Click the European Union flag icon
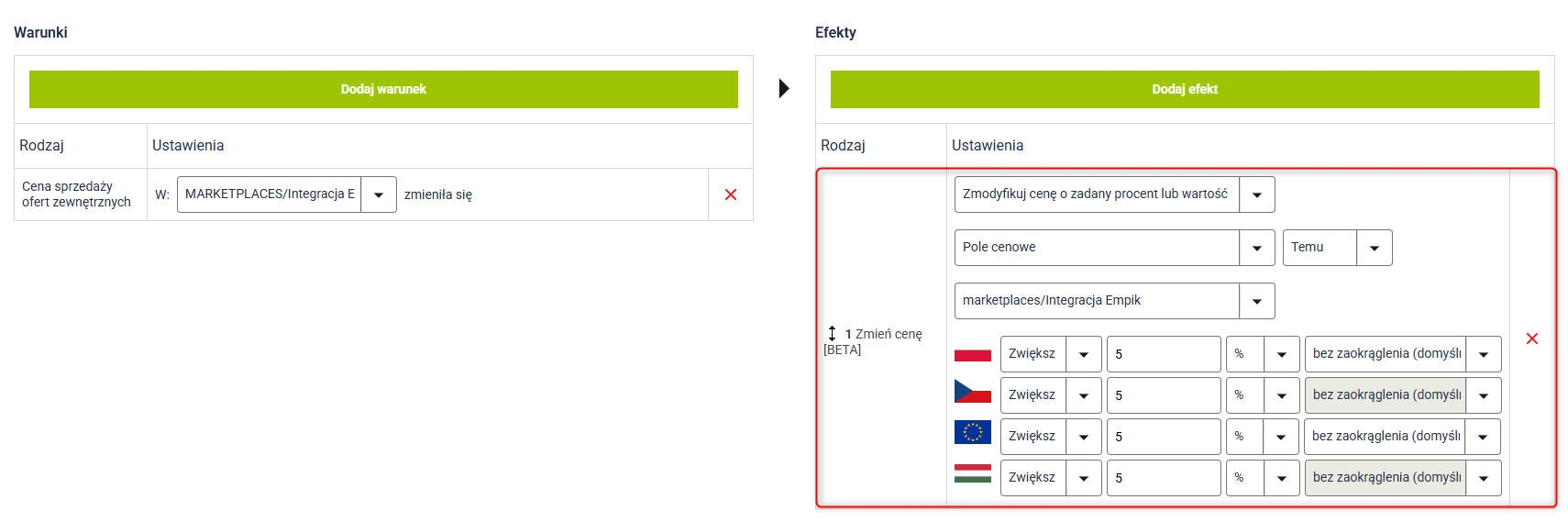Screen dimensions: 1568x522 coord(972,432)
